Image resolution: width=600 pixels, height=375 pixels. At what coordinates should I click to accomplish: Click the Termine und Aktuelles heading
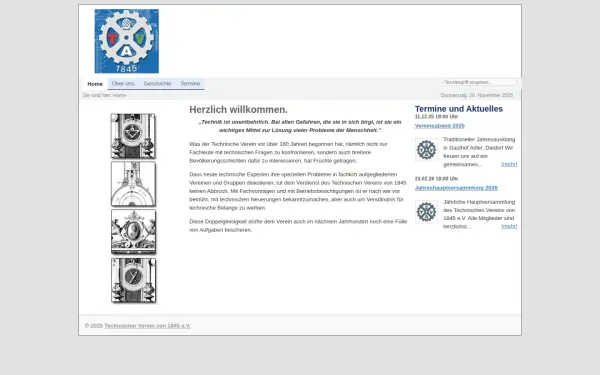pos(459,109)
